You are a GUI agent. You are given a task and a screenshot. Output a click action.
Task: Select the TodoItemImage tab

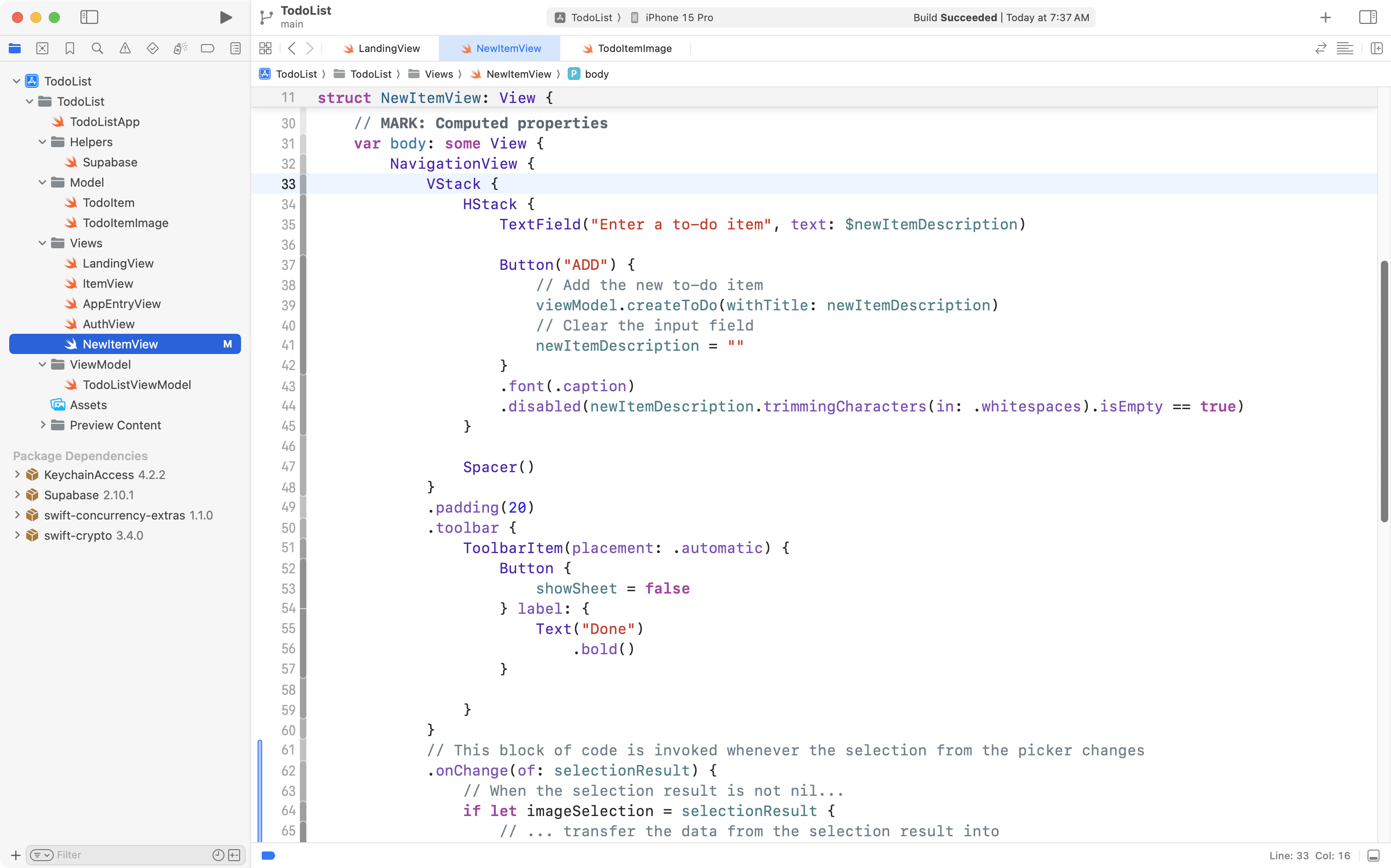(x=634, y=48)
